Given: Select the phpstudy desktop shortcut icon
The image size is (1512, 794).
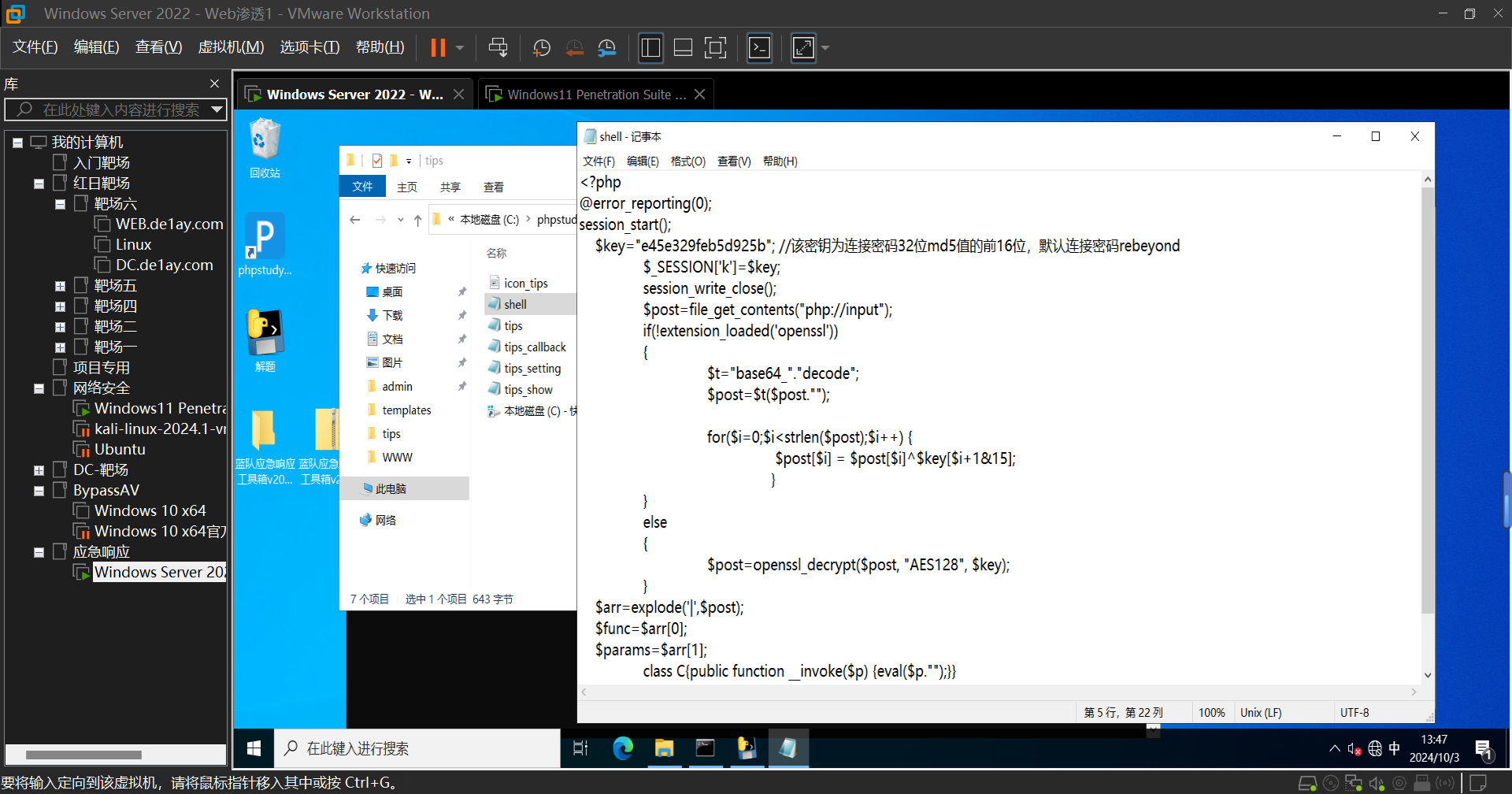Looking at the screenshot, I should (265, 244).
